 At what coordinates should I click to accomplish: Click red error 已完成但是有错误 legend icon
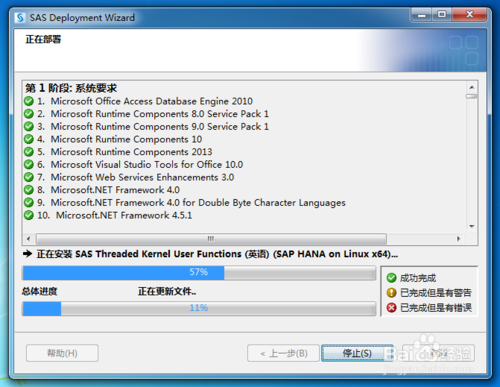click(391, 307)
